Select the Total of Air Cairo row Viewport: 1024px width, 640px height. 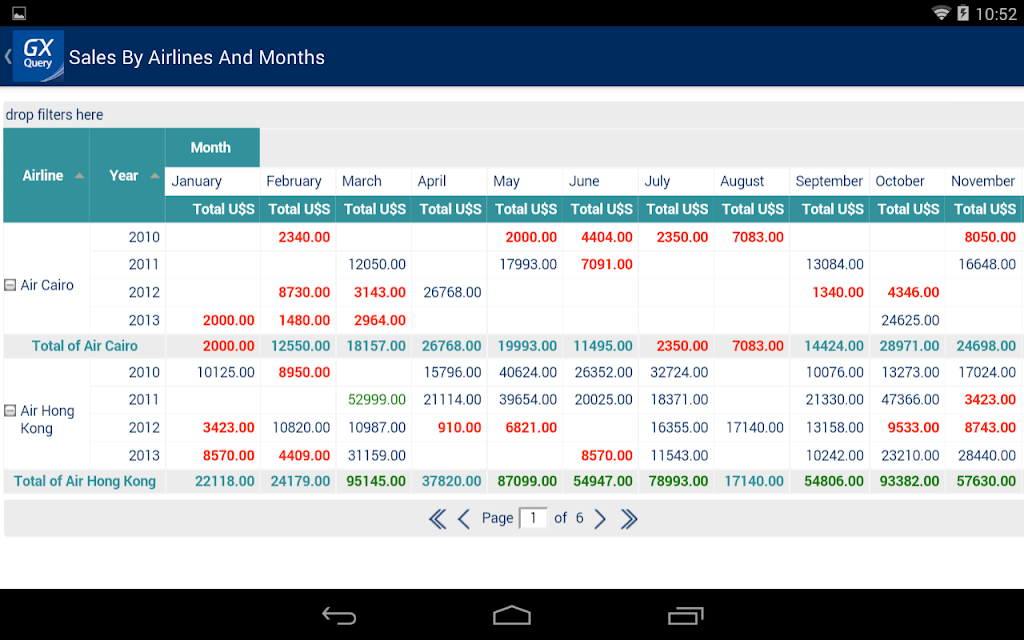(x=513, y=345)
